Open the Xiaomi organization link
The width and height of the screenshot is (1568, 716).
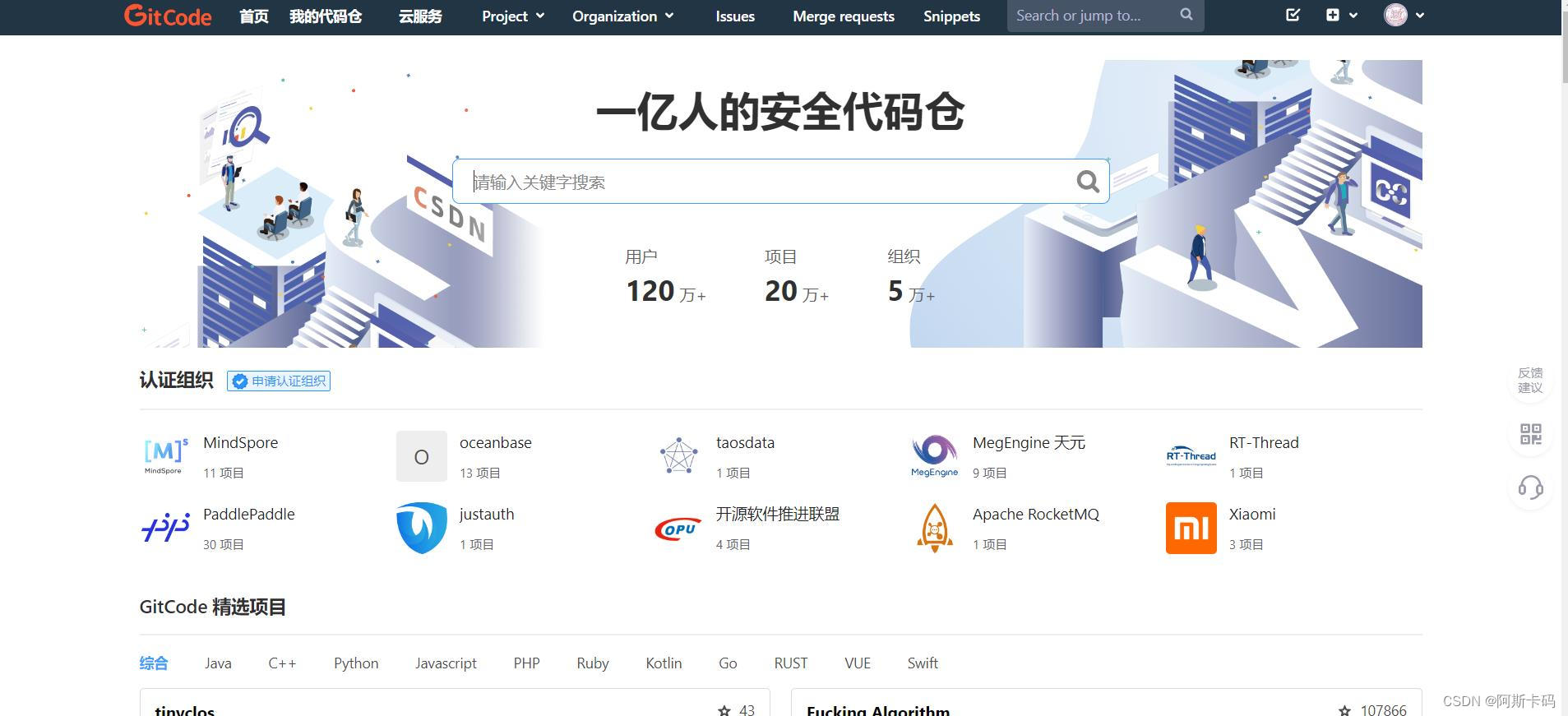[x=1252, y=514]
